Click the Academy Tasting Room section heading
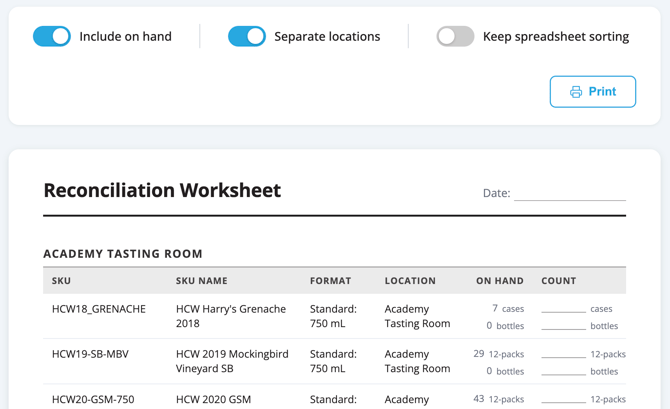 click(123, 254)
